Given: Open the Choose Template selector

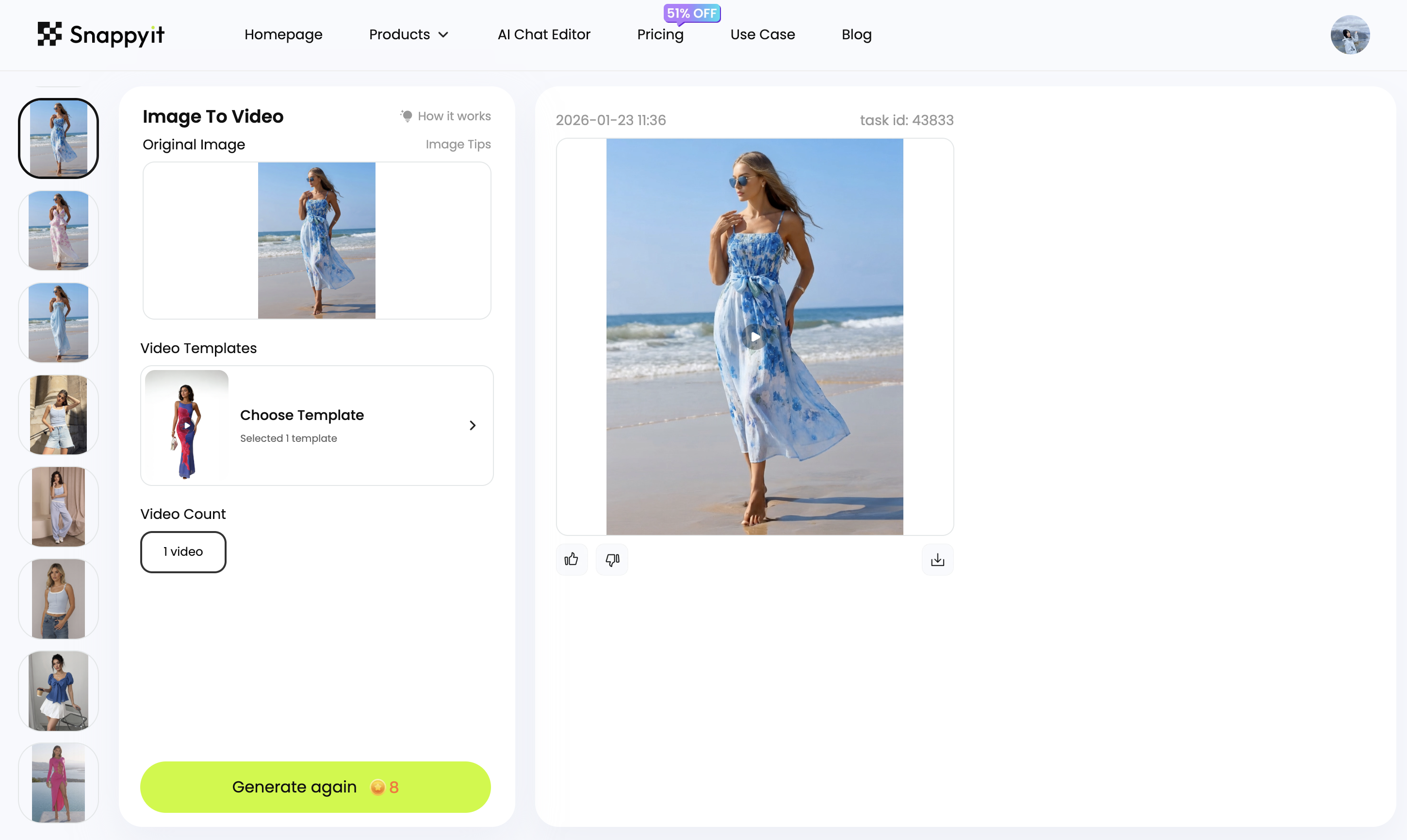Looking at the screenshot, I should (316, 426).
